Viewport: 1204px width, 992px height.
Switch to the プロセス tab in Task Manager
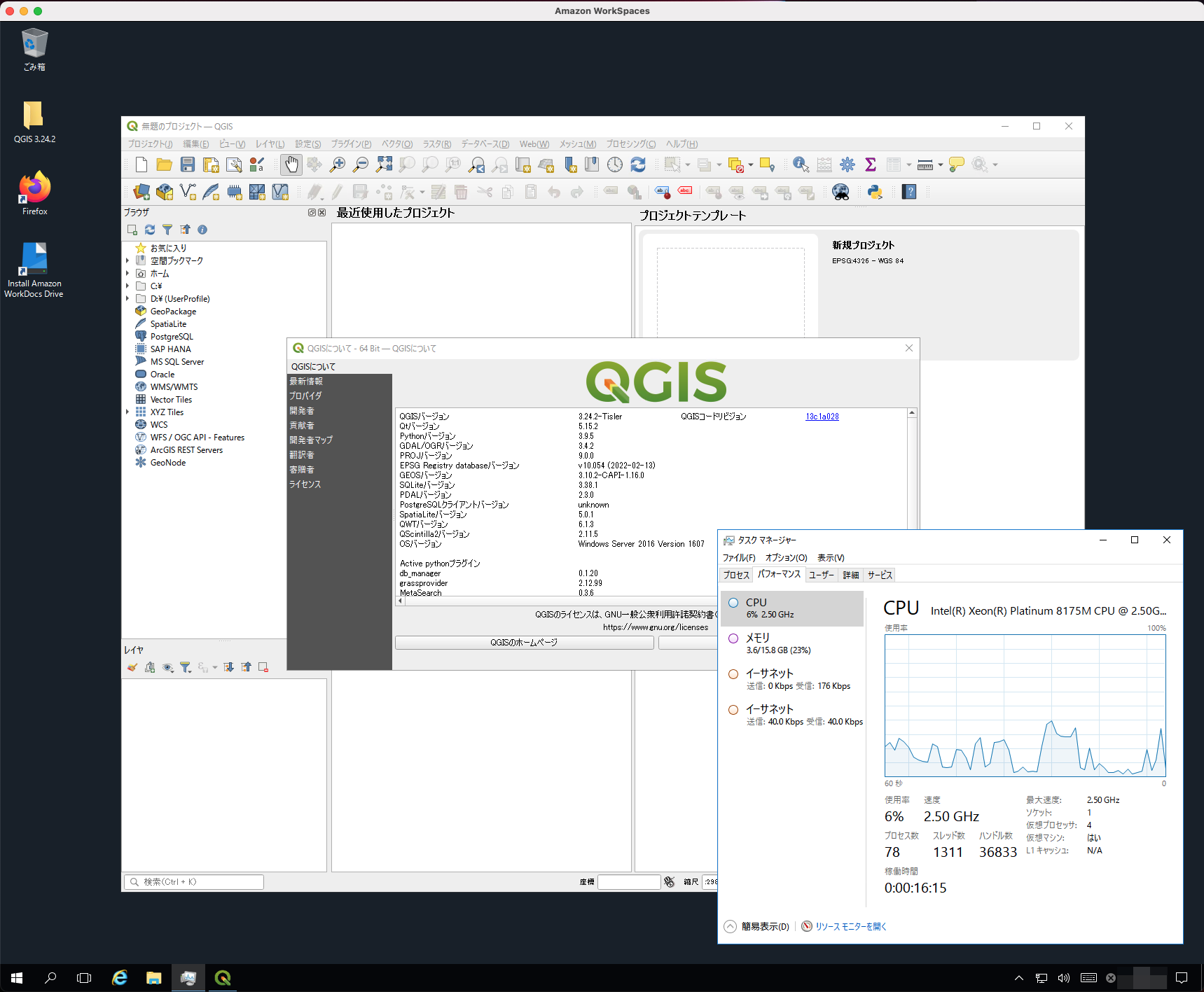coord(735,575)
